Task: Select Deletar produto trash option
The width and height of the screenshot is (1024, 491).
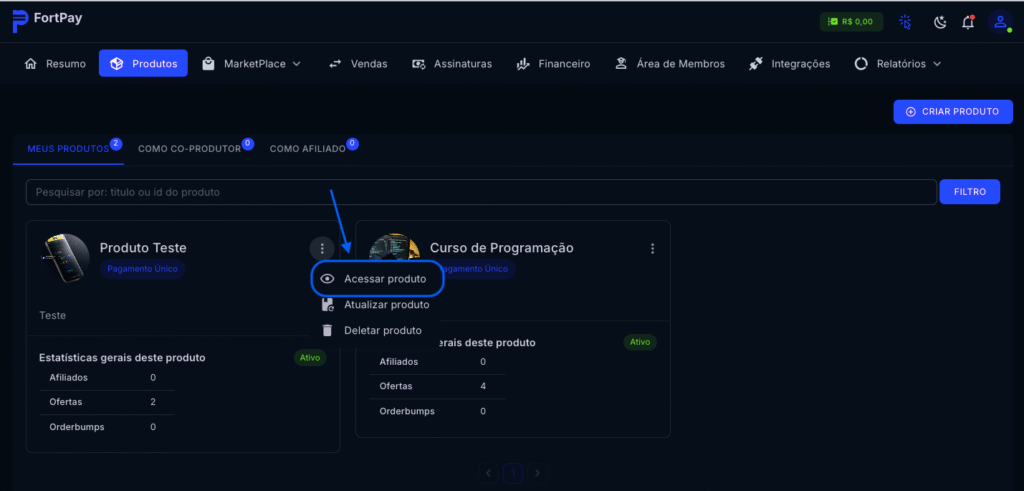Action: pos(382,330)
